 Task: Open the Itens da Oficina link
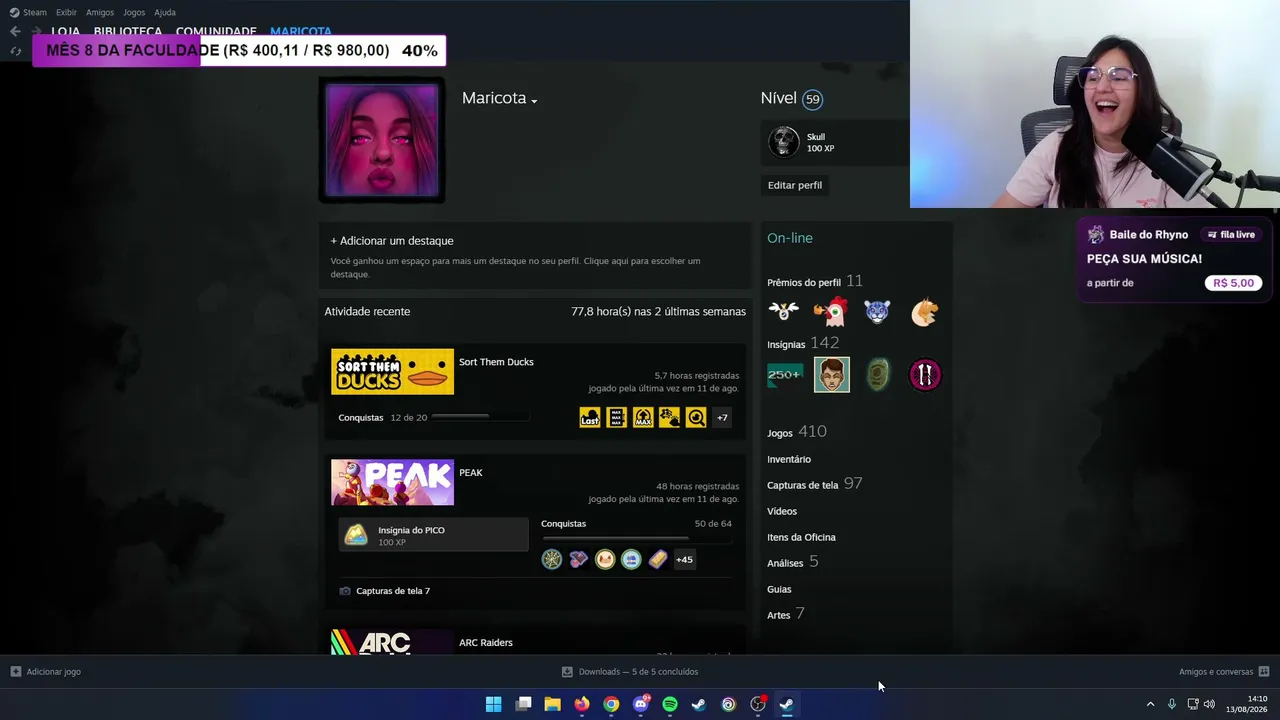[x=801, y=537]
